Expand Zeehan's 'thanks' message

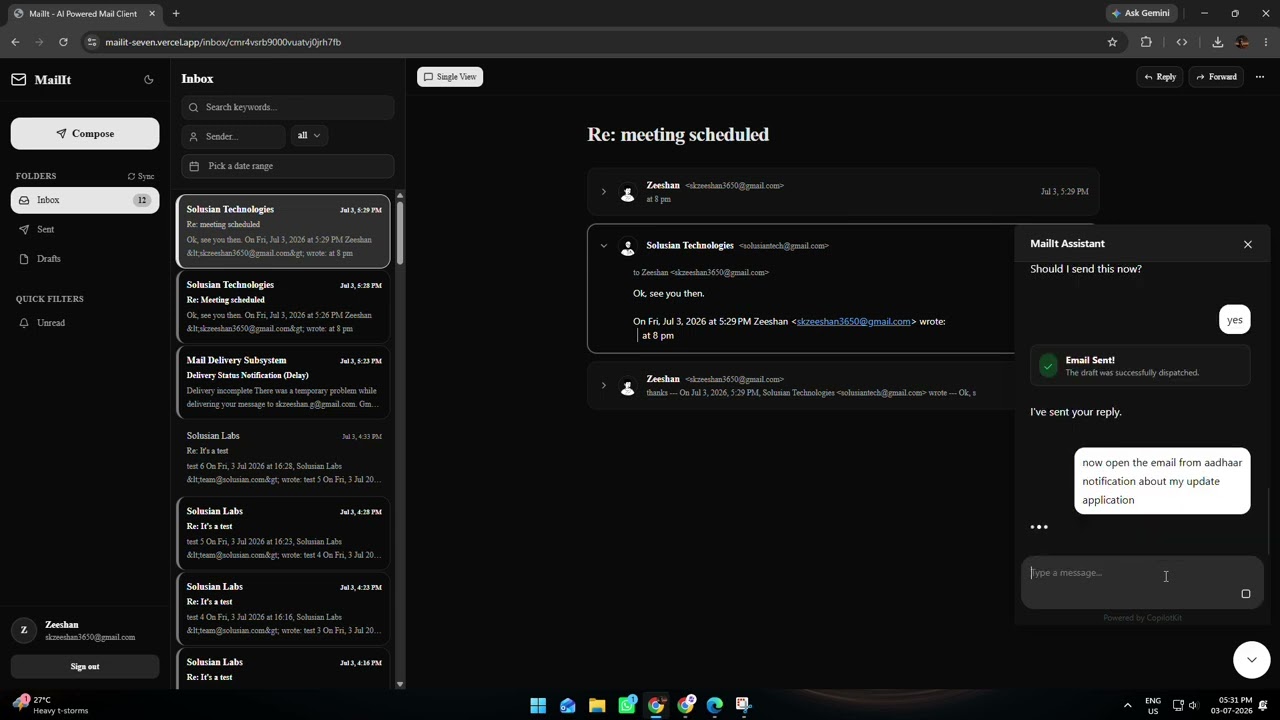(603, 386)
